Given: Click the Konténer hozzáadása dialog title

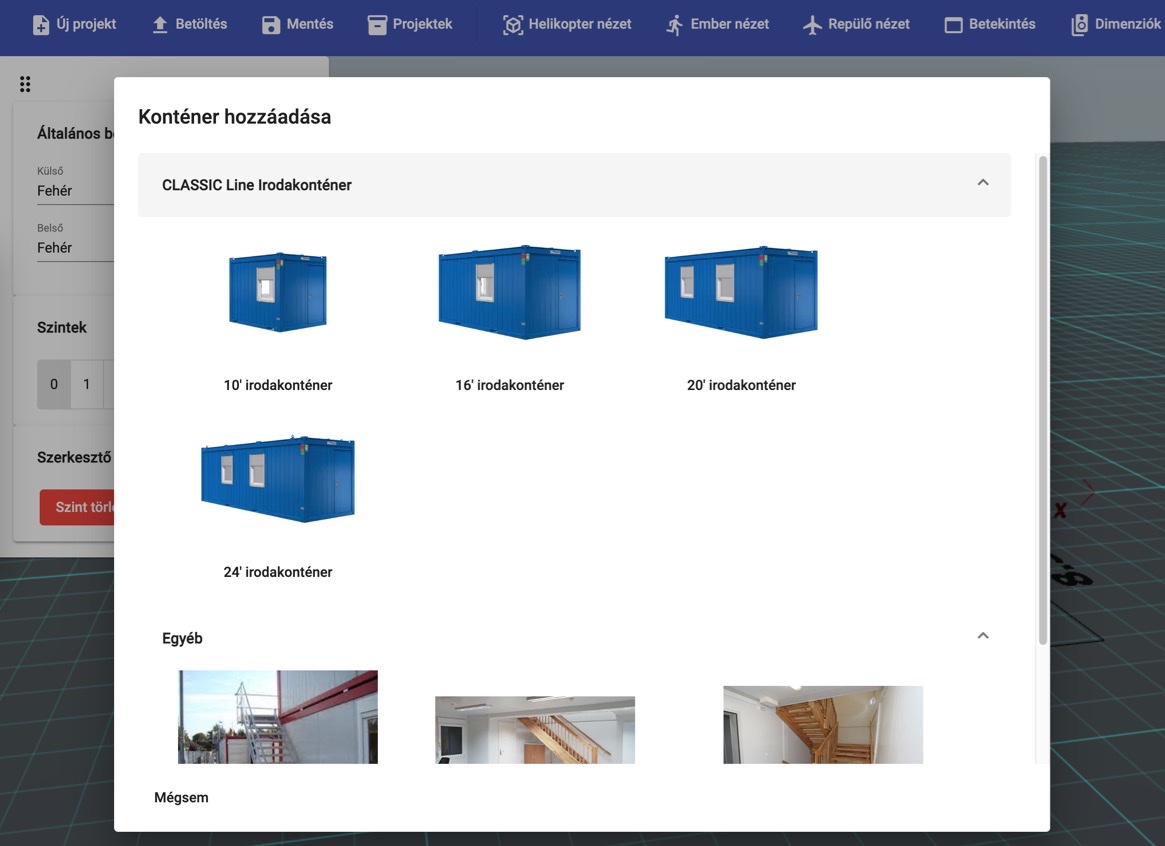Looking at the screenshot, I should click(x=235, y=117).
